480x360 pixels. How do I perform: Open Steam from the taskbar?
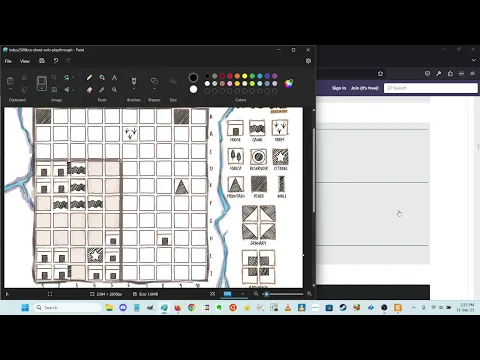(x=343, y=308)
